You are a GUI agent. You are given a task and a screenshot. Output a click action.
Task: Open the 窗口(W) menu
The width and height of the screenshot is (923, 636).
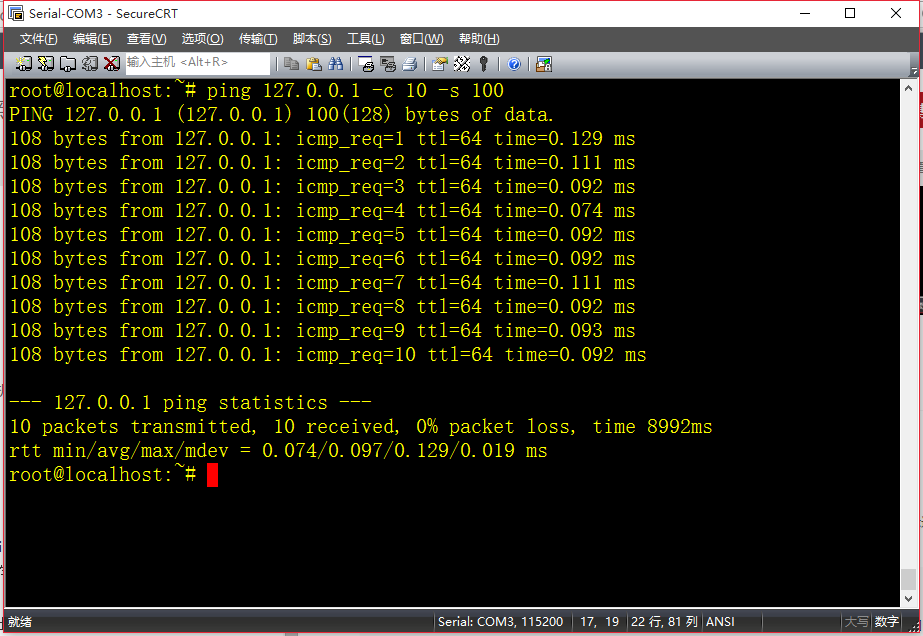421,39
